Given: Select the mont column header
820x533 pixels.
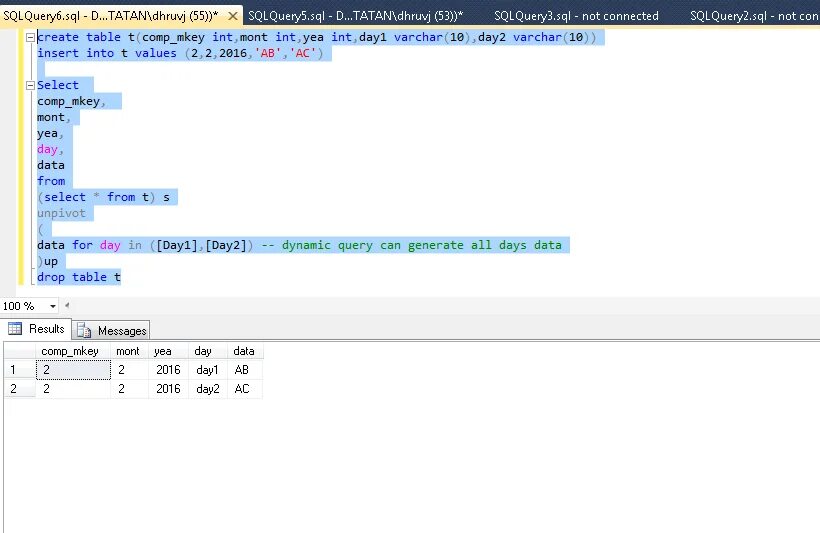Looking at the screenshot, I should tap(129, 351).
